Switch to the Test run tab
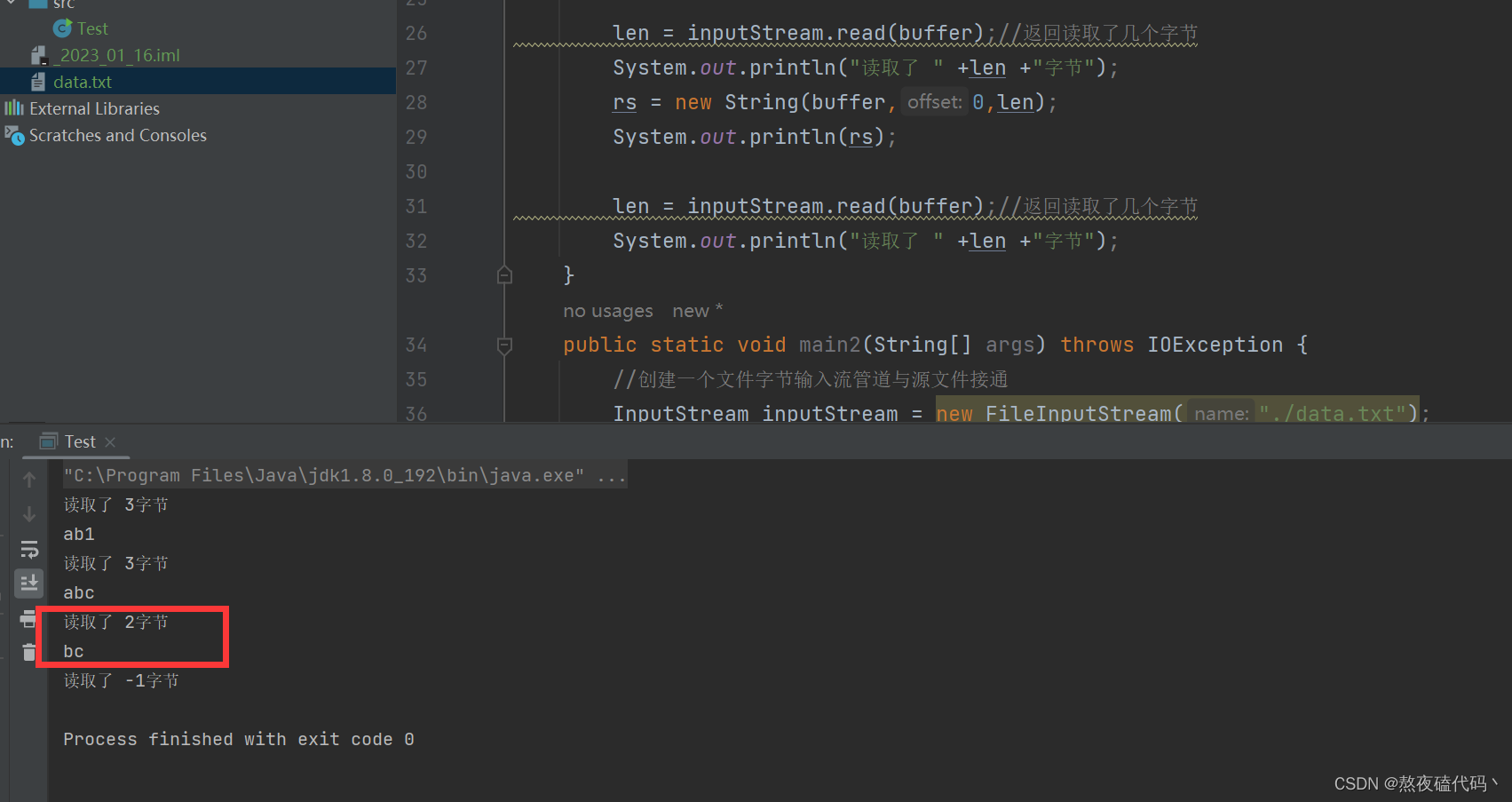This screenshot has width=1512, height=802. click(80, 441)
